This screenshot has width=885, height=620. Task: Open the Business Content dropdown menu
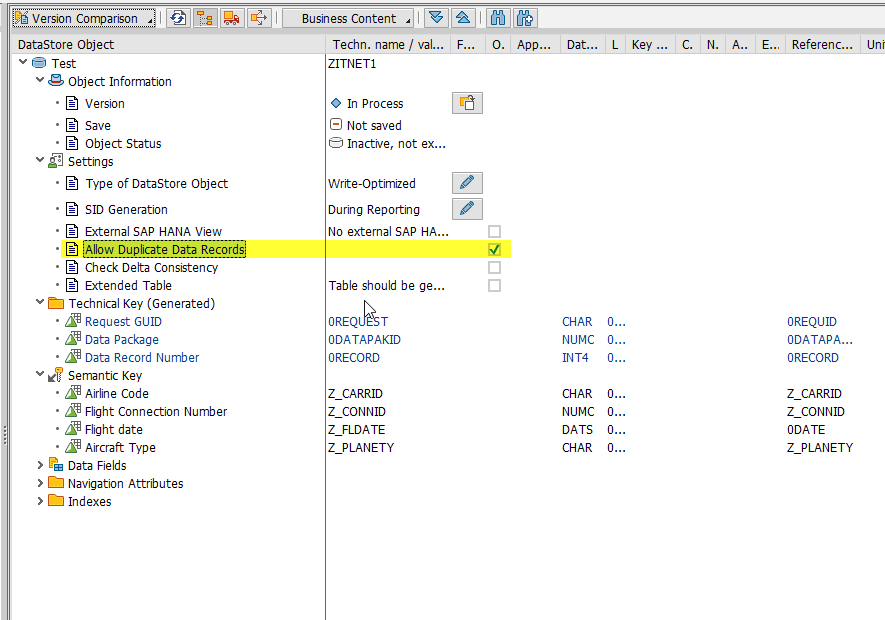point(348,18)
